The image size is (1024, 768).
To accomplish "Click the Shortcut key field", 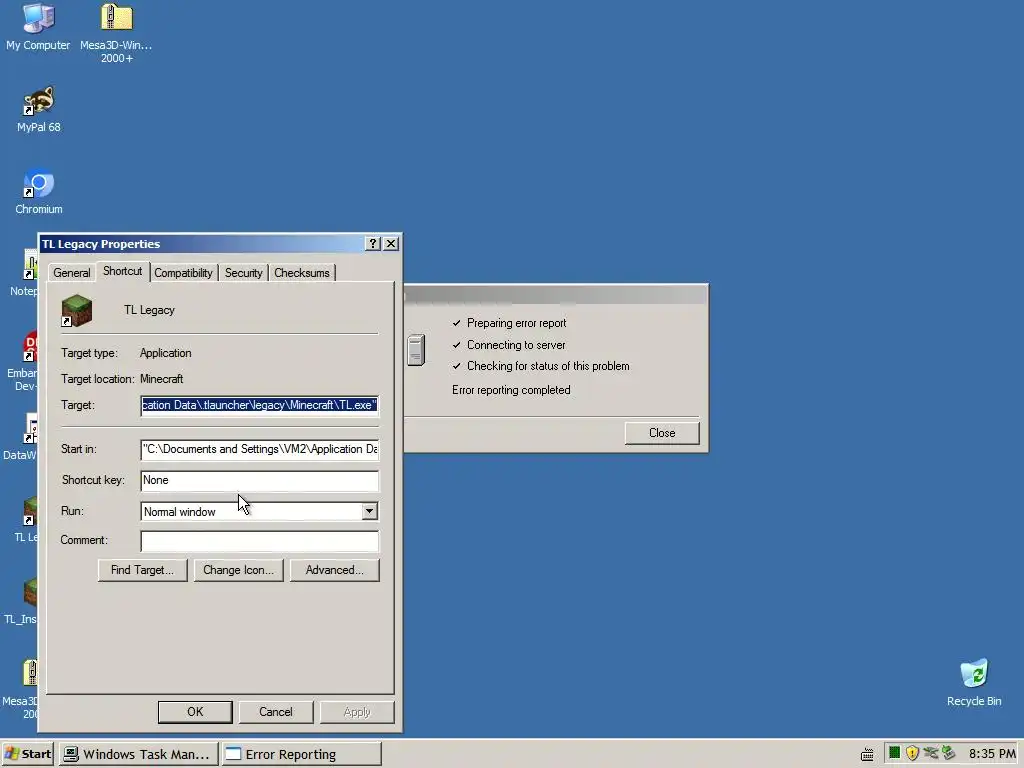I will pyautogui.click(x=259, y=481).
